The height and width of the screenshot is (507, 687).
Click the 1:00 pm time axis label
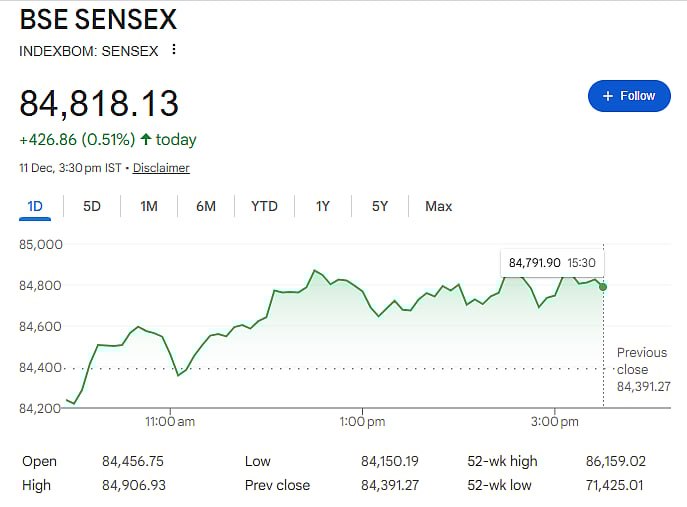(x=363, y=422)
